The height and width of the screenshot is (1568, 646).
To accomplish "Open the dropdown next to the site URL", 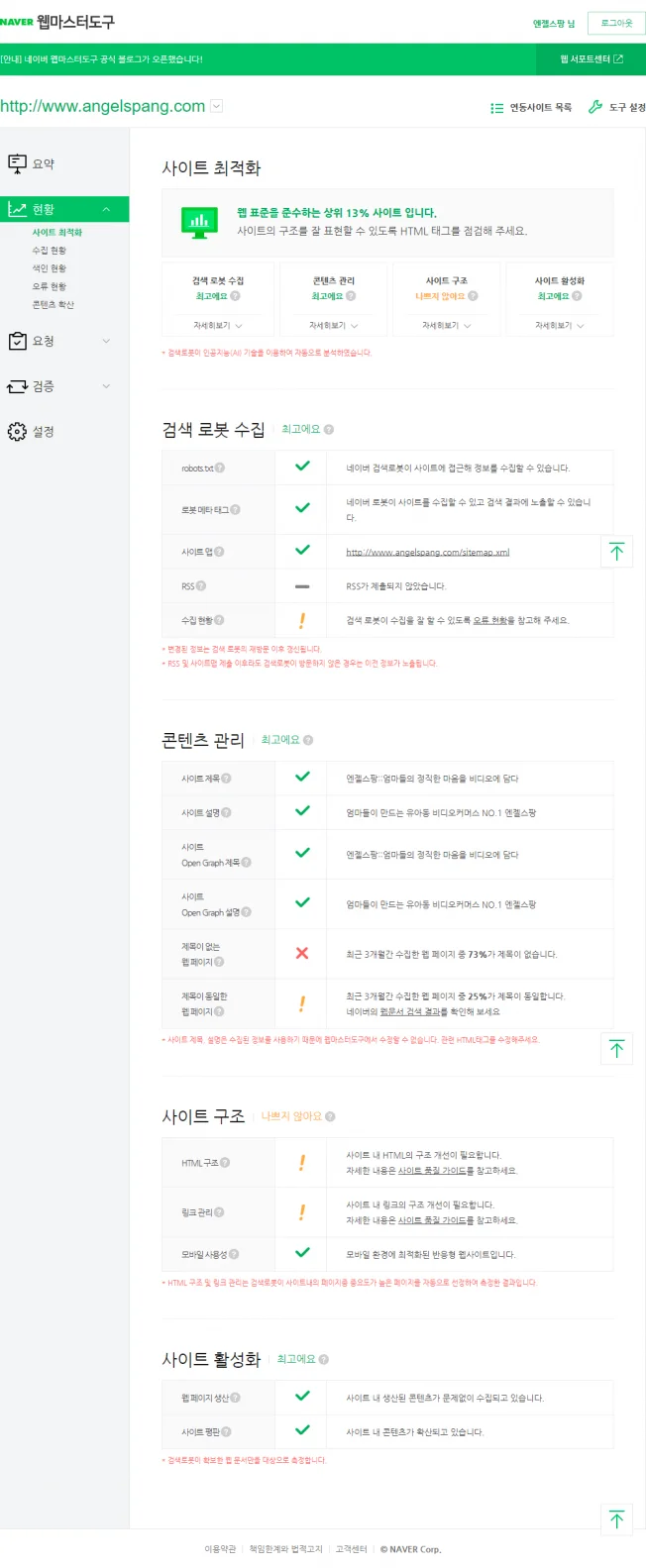I will (215, 105).
